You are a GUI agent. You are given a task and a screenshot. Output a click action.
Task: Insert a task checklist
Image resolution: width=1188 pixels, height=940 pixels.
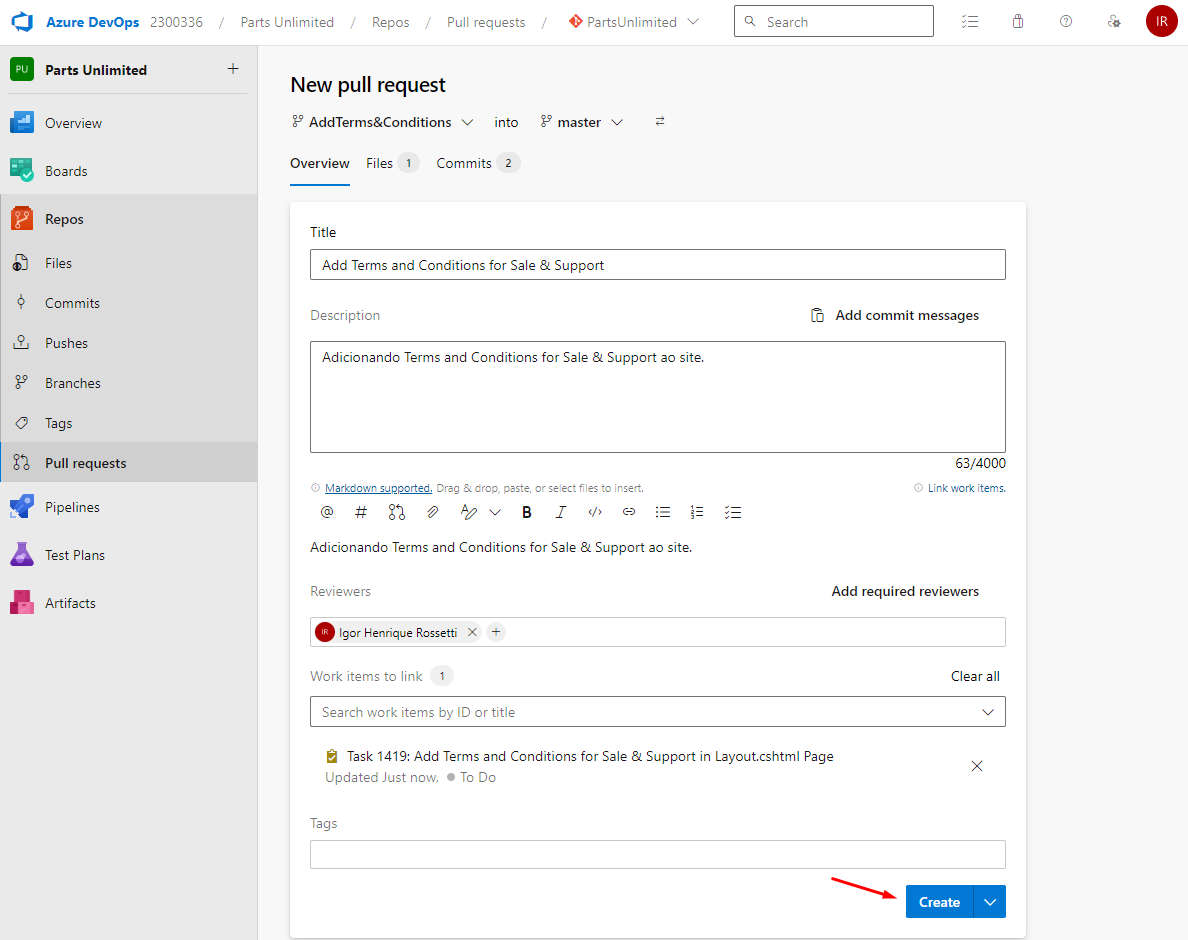[733, 512]
